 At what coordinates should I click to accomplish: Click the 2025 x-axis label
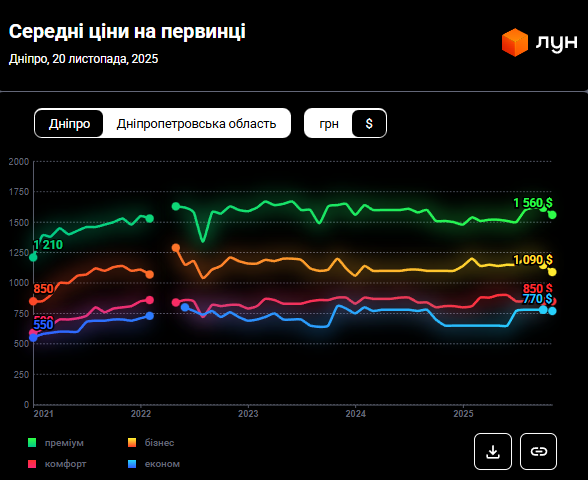464,414
